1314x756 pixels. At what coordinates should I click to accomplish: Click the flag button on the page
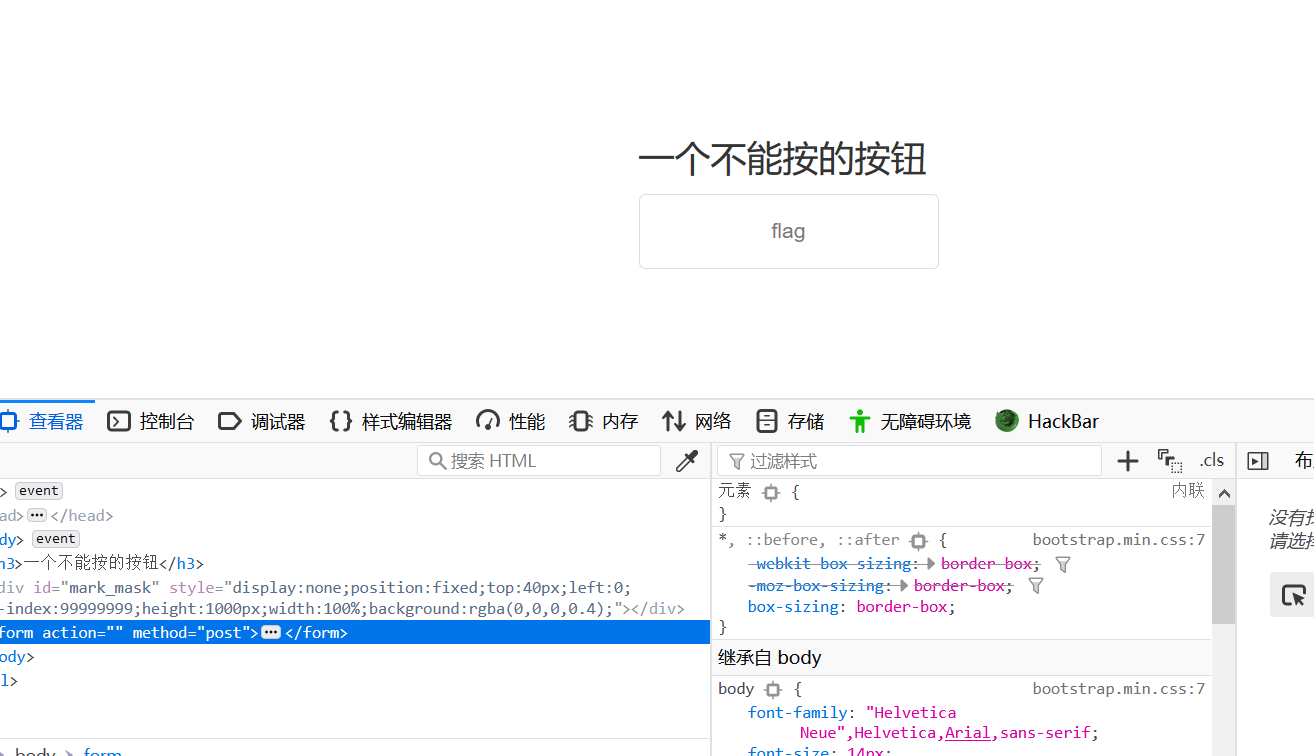click(788, 231)
